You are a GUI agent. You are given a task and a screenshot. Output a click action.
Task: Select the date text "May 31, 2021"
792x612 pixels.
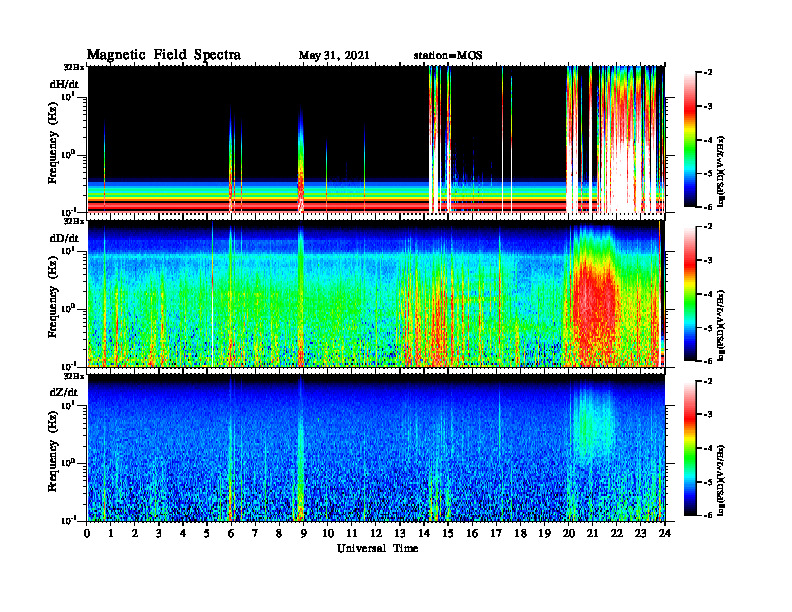[334, 56]
